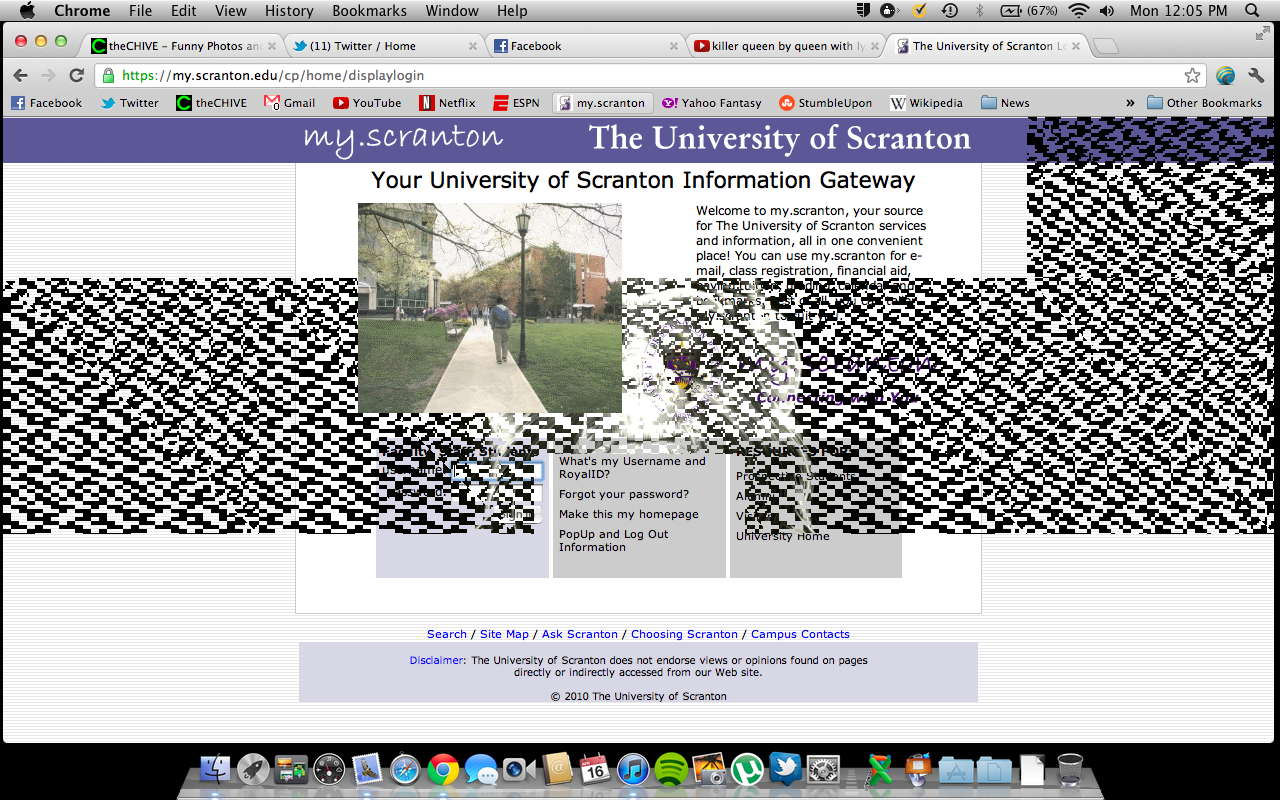Click the browser forward arrow
The width and height of the screenshot is (1280, 800).
pos(48,75)
